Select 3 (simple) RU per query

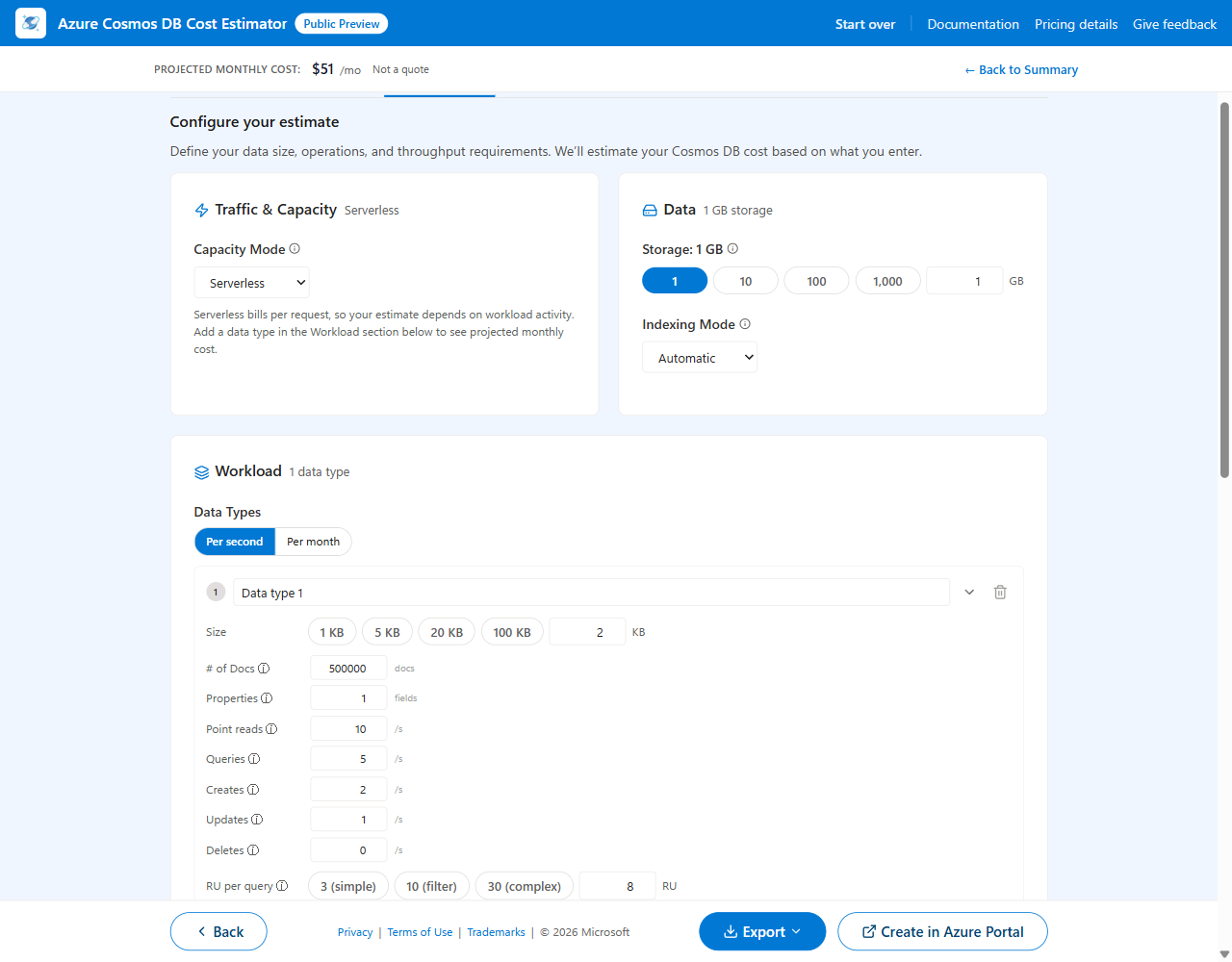click(x=348, y=886)
